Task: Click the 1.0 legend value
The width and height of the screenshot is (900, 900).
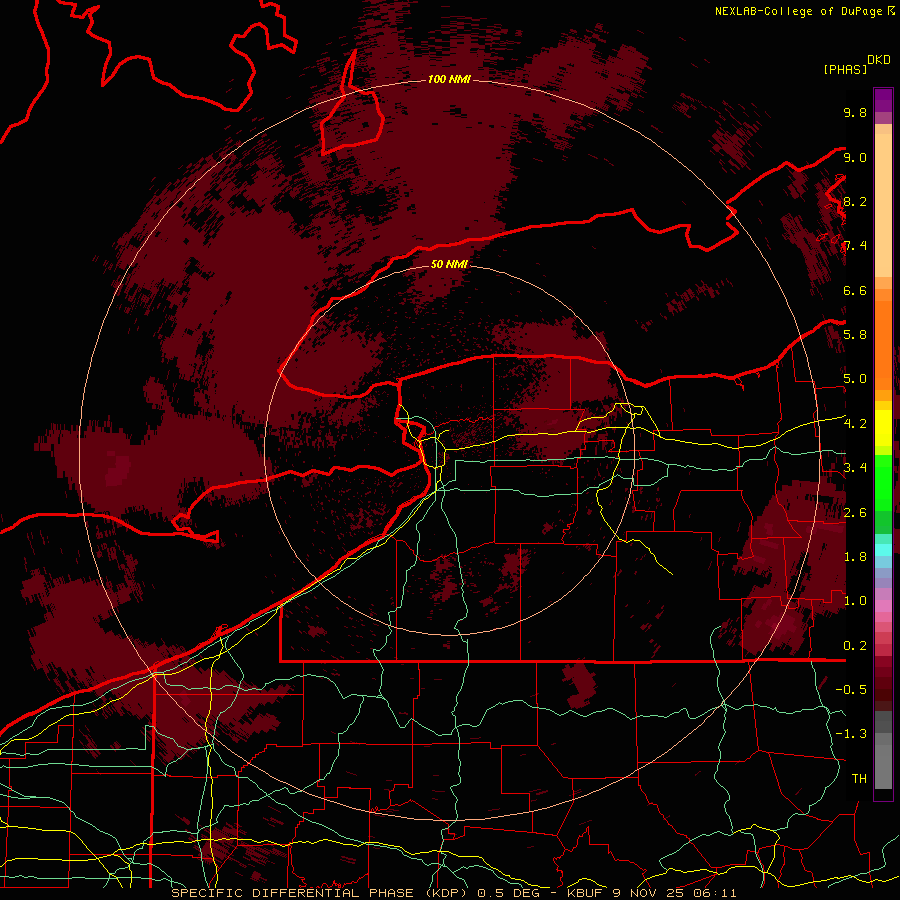Action: click(x=855, y=601)
